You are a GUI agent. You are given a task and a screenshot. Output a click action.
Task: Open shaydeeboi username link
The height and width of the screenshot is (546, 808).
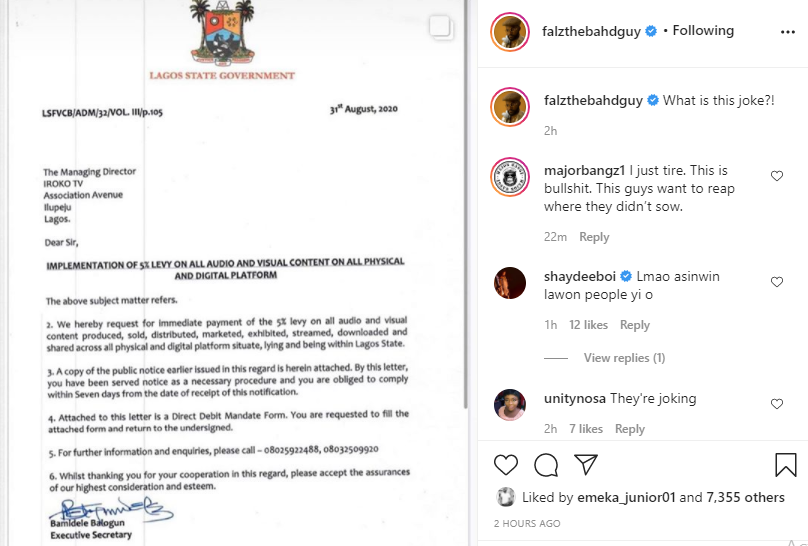tap(580, 276)
